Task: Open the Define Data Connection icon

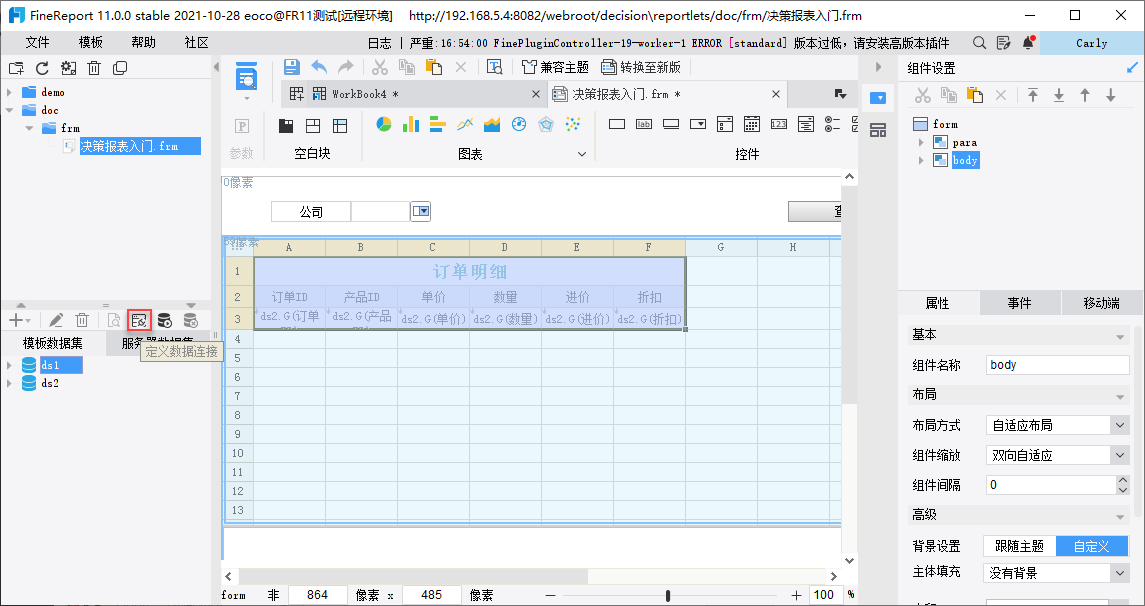Action: pos(139,320)
